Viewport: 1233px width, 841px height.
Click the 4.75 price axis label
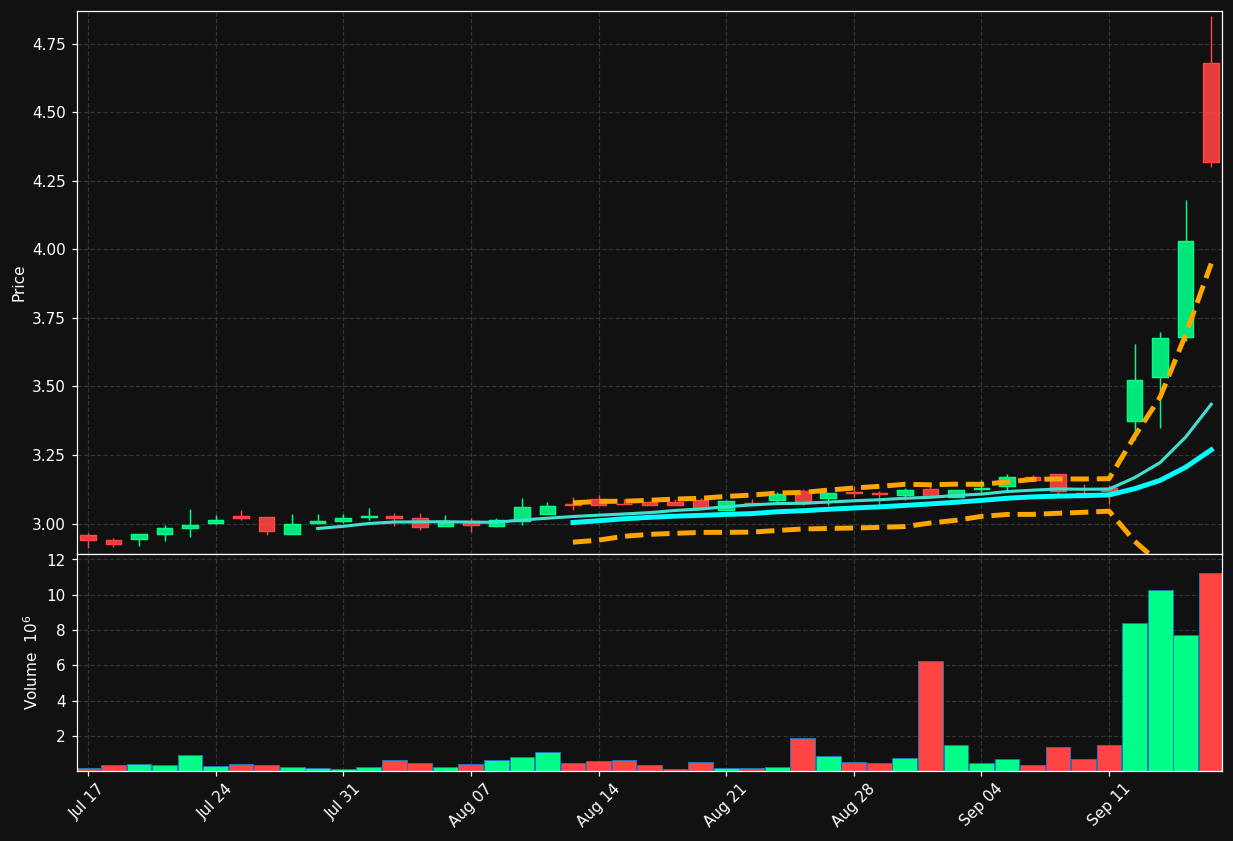49,44
